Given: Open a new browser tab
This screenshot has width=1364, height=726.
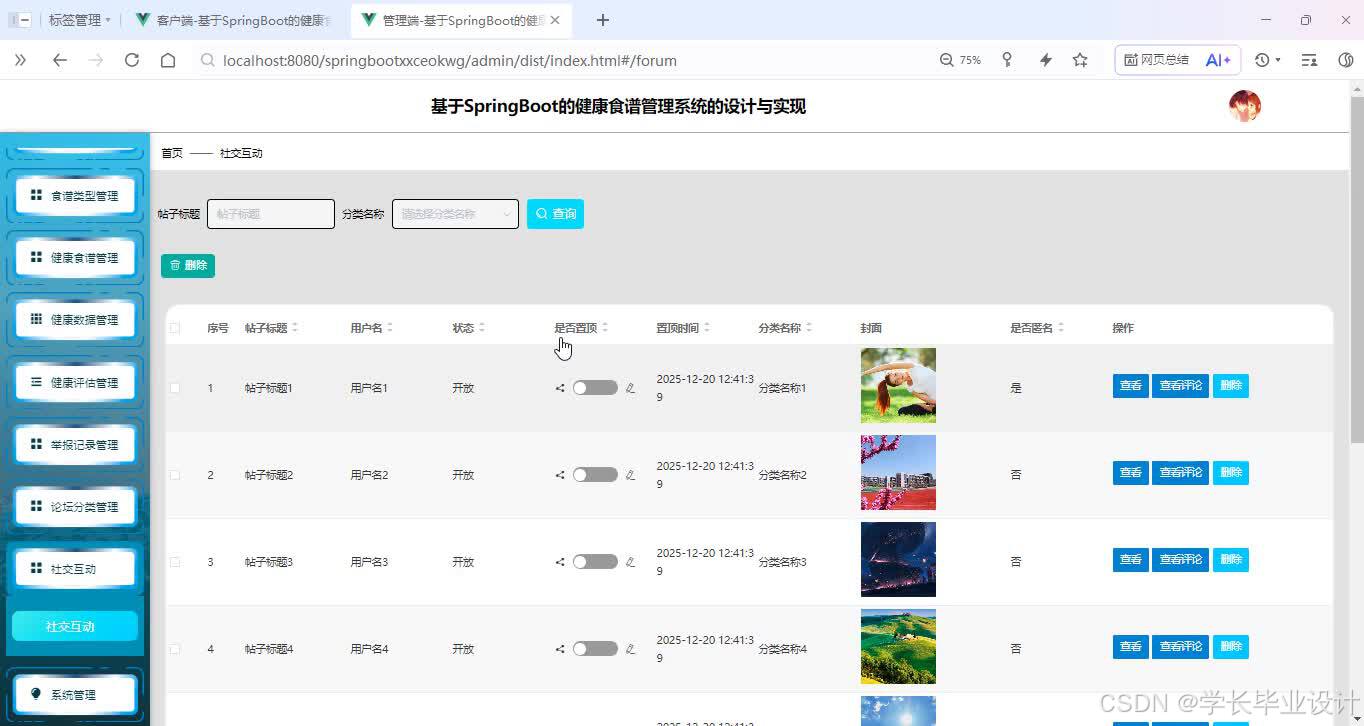Looking at the screenshot, I should 602,20.
